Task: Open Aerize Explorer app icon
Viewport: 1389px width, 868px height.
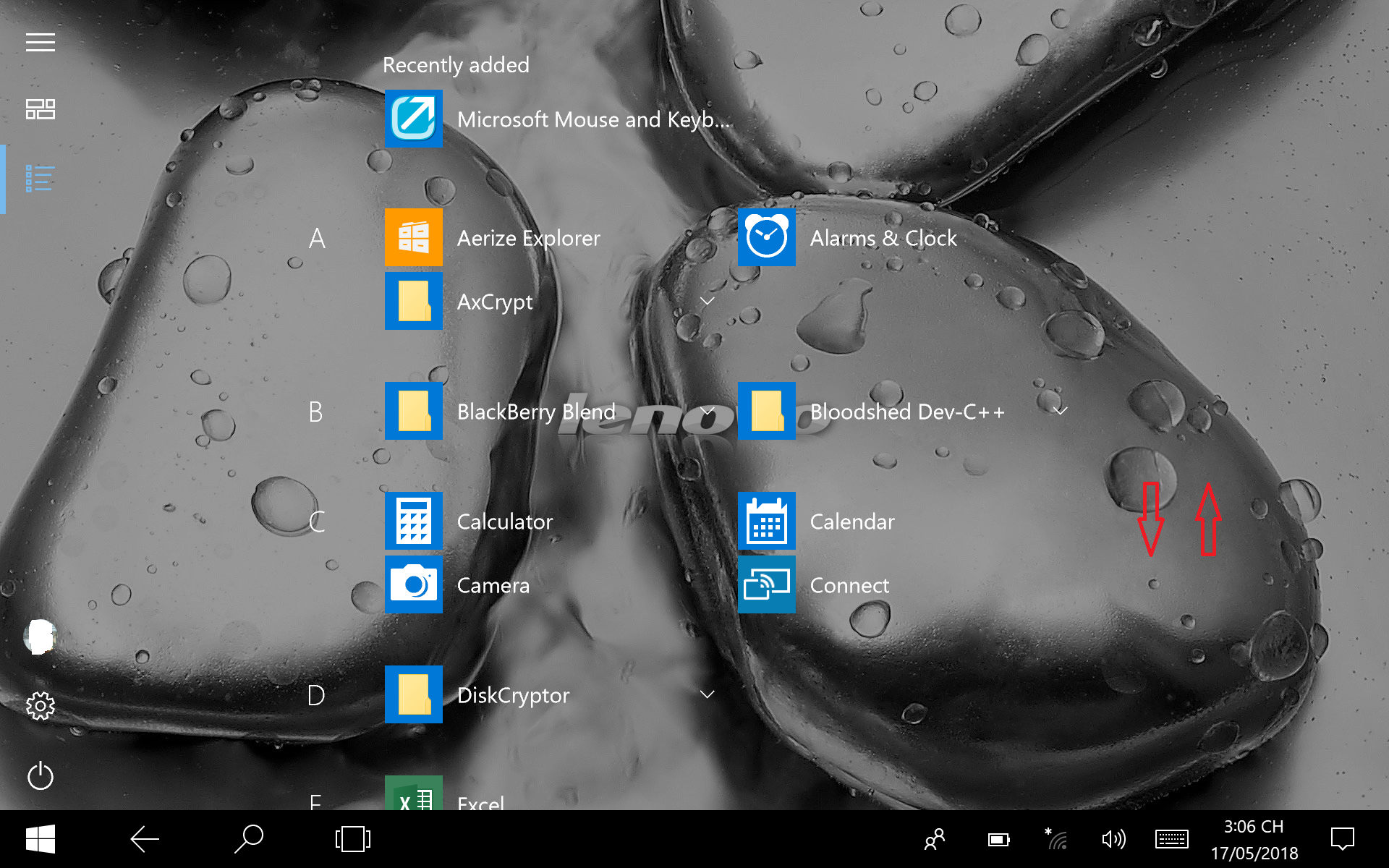Action: point(414,237)
